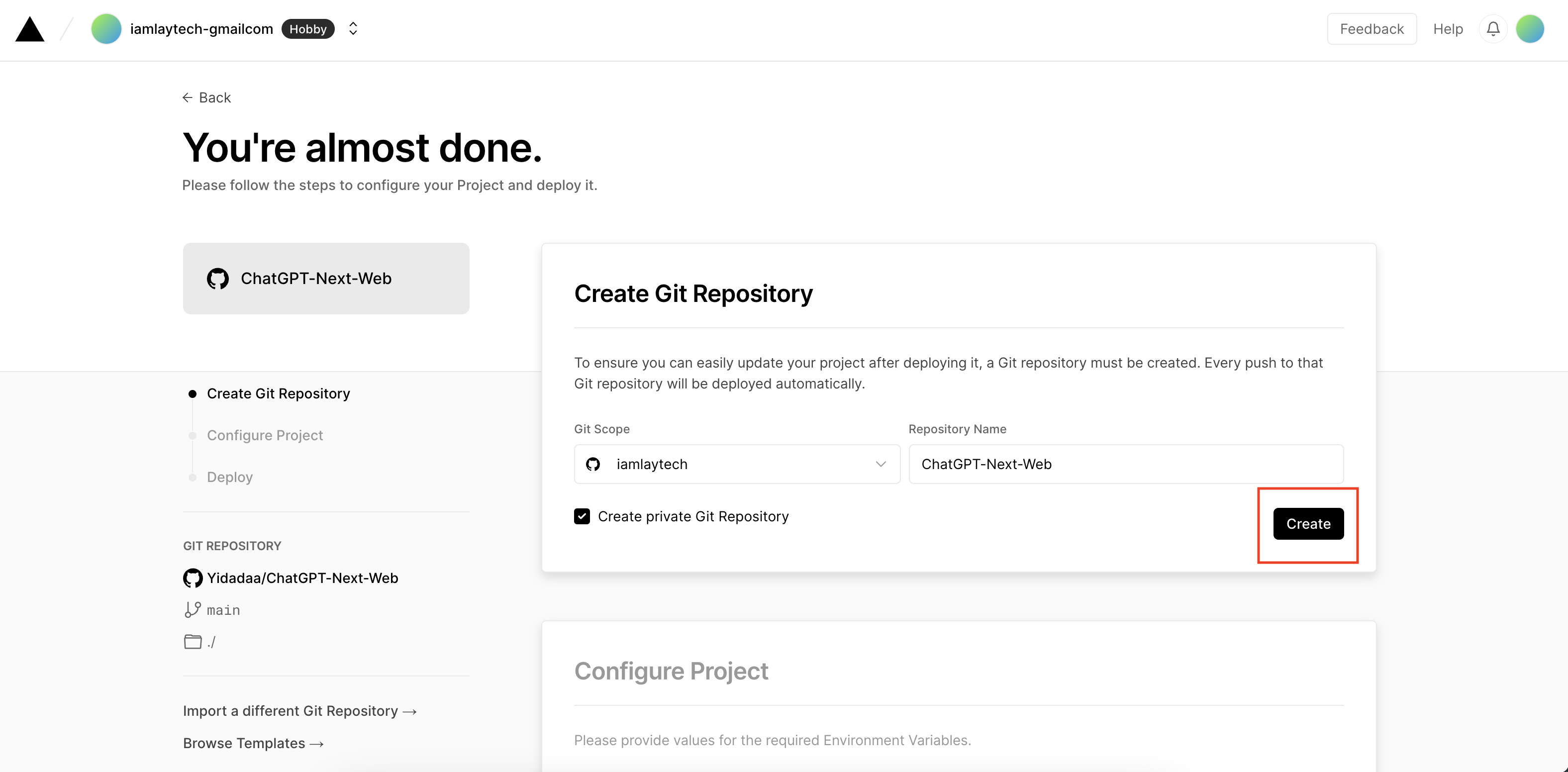This screenshot has height=772, width=1568.
Task: Open the Feedback button
Action: coord(1372,29)
